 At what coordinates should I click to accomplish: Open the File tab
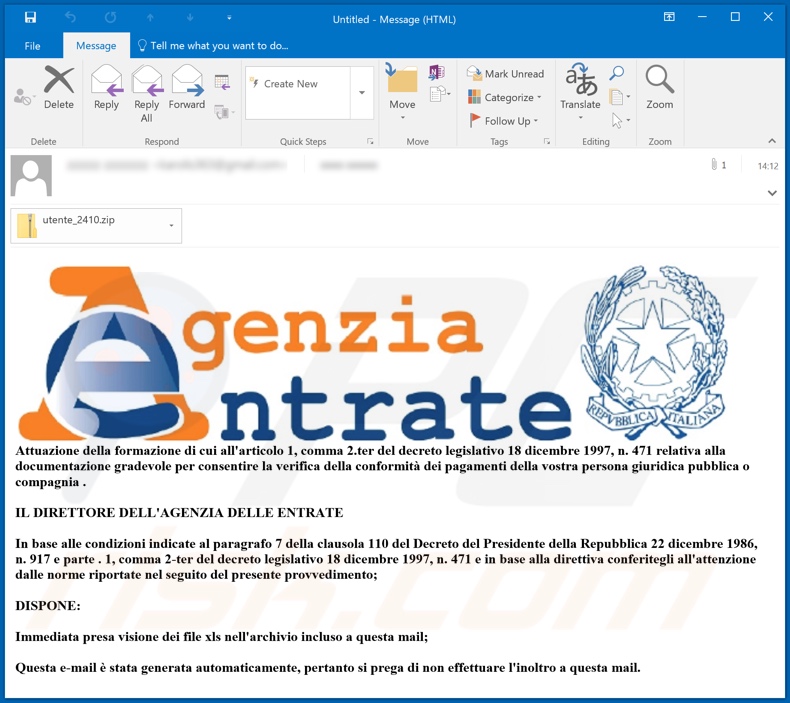(x=32, y=46)
